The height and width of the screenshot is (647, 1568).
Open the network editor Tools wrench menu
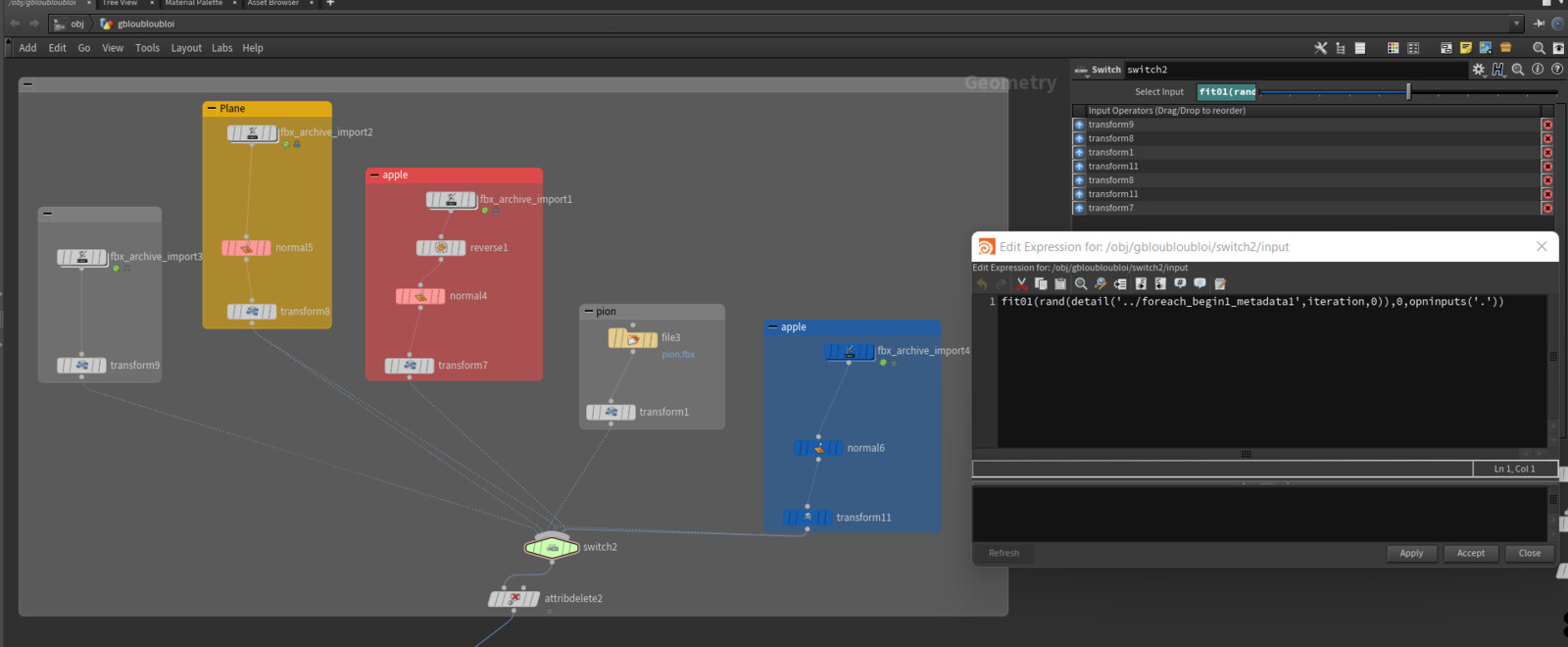tap(1320, 48)
